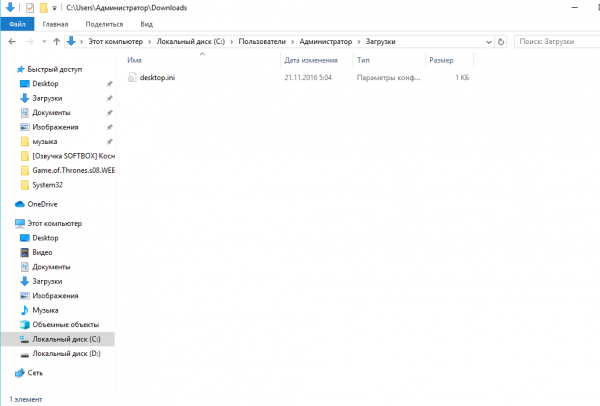Image resolution: width=600 pixels, height=406 pixels.
Task: Expand the address bar history dropdown
Action: [489, 42]
